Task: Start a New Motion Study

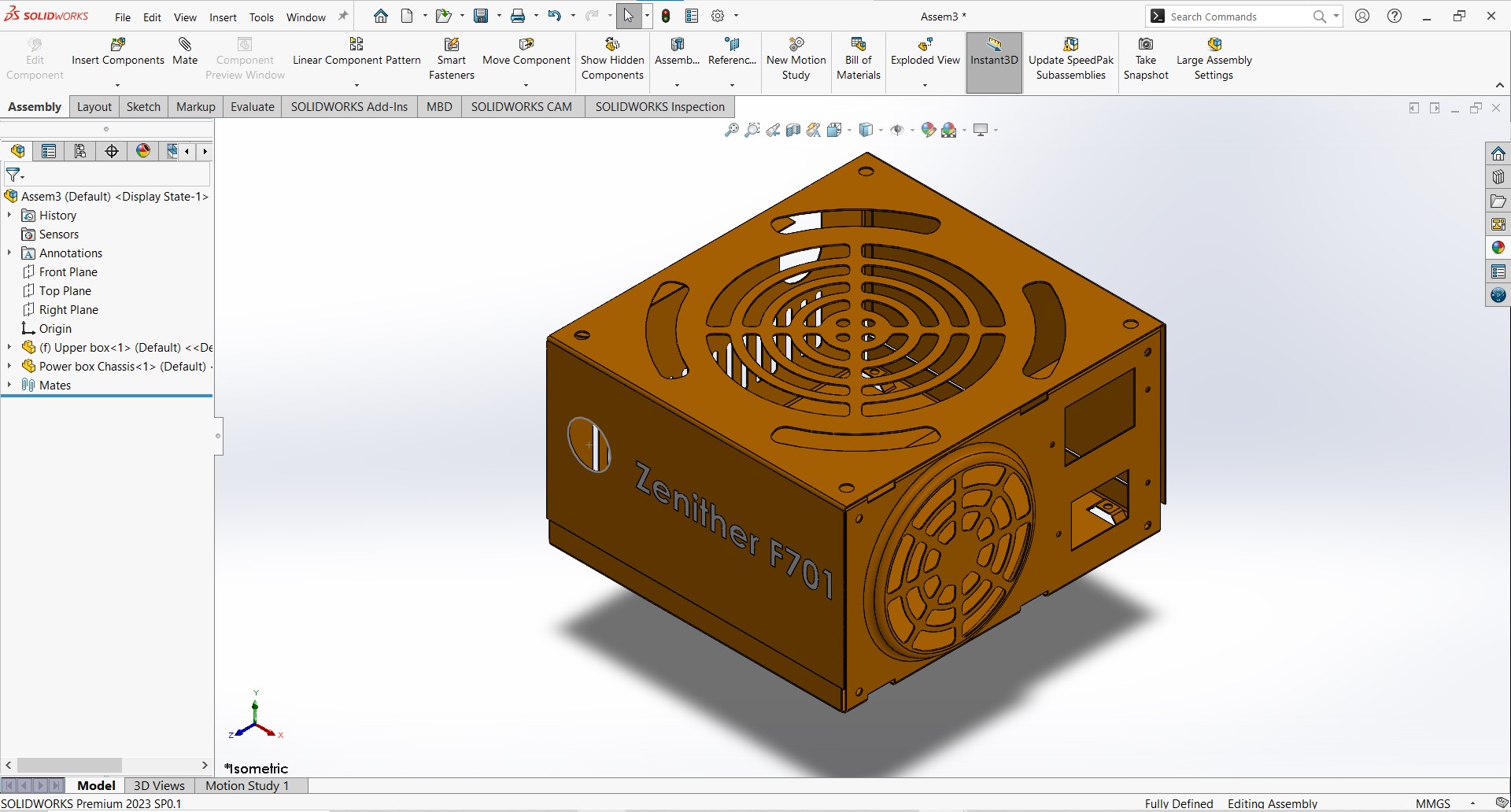Action: tap(796, 59)
